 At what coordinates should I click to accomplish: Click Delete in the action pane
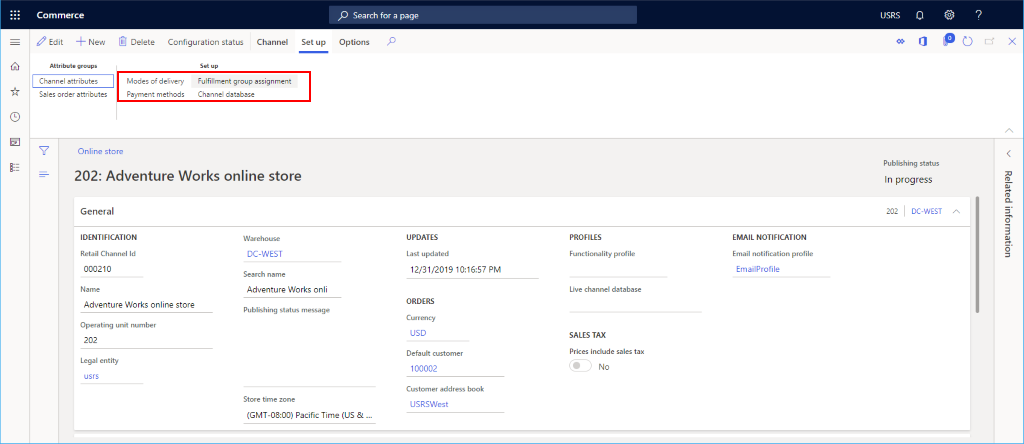136,42
